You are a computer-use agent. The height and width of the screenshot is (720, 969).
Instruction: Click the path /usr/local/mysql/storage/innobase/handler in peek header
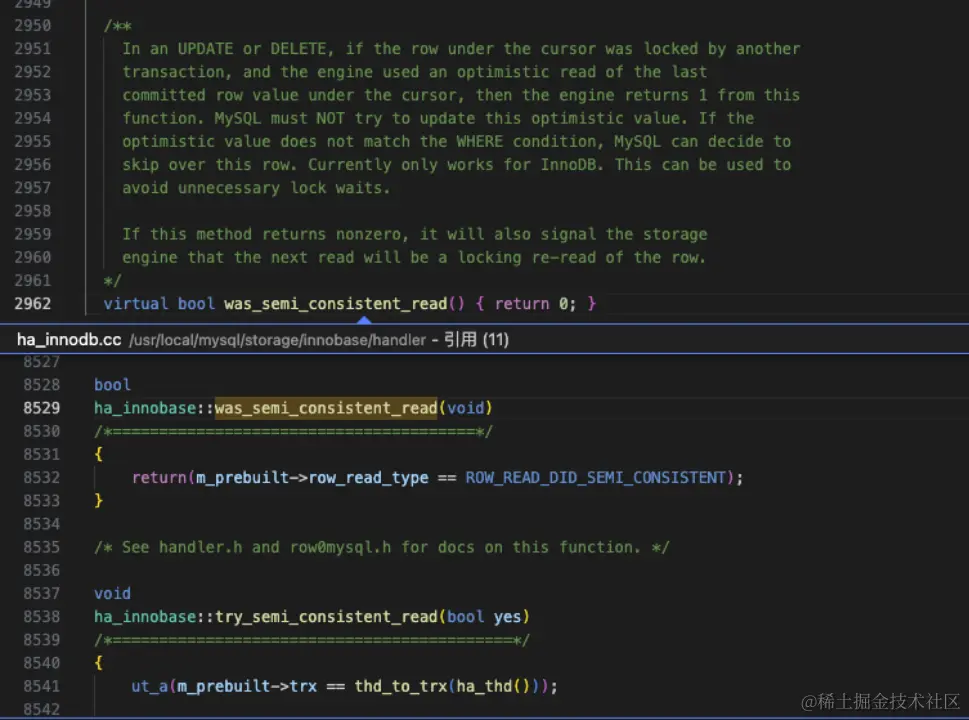[277, 340]
